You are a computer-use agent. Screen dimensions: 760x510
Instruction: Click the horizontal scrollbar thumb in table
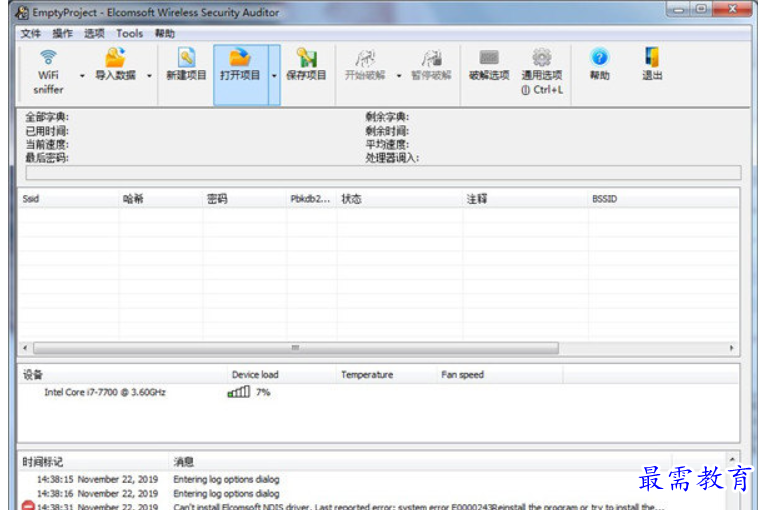coord(296,348)
